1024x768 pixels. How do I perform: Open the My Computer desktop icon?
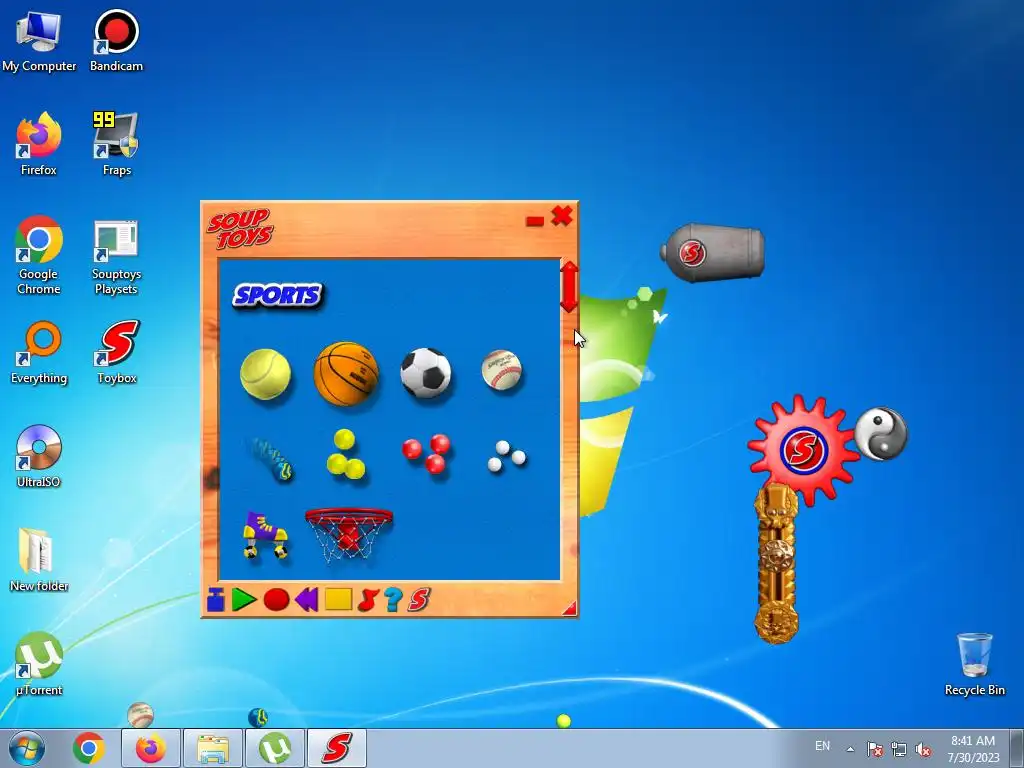pyautogui.click(x=39, y=41)
